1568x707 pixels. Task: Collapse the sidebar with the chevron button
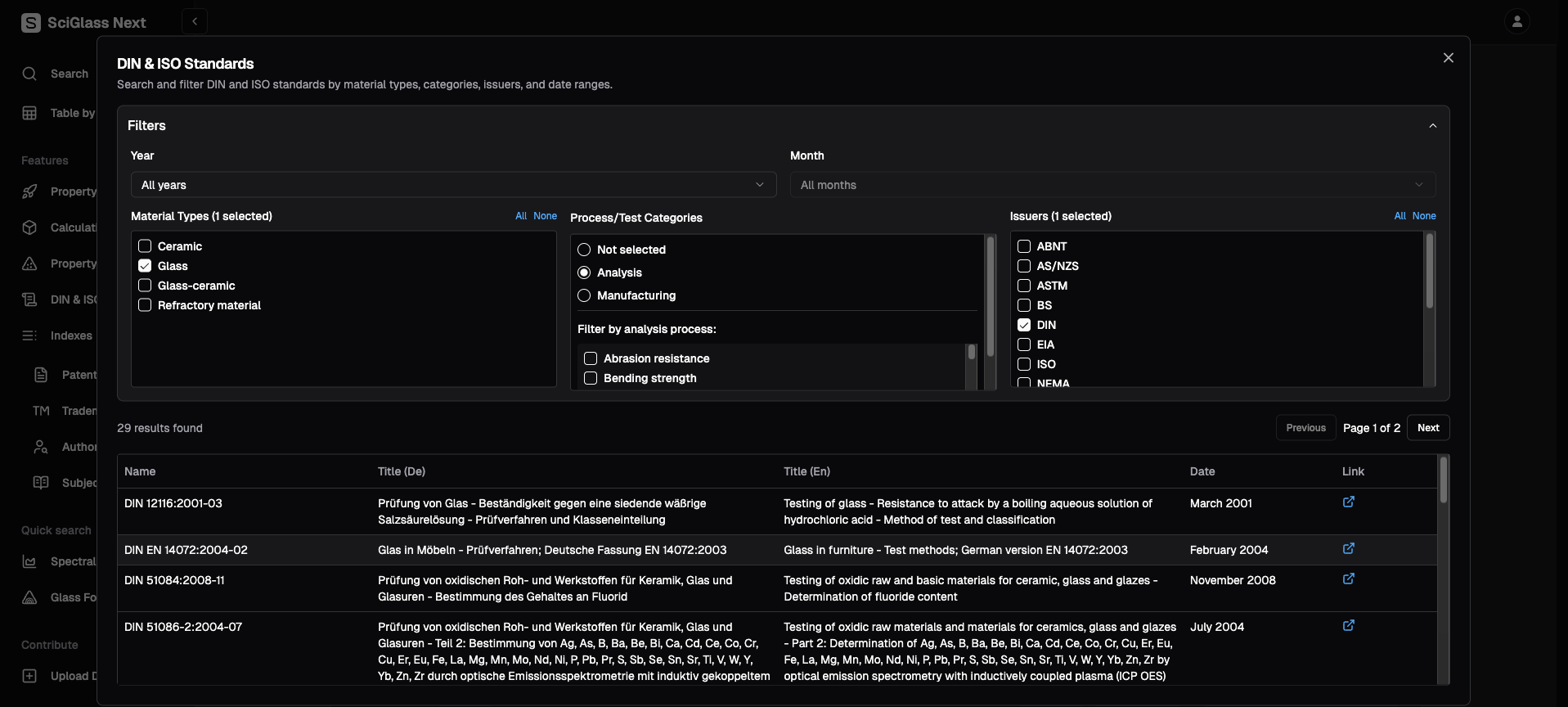click(195, 22)
